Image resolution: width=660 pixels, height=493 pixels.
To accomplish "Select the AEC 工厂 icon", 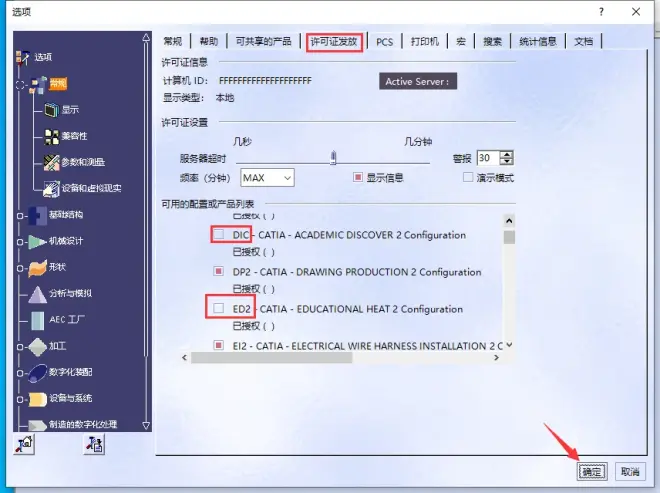I will coord(37,320).
